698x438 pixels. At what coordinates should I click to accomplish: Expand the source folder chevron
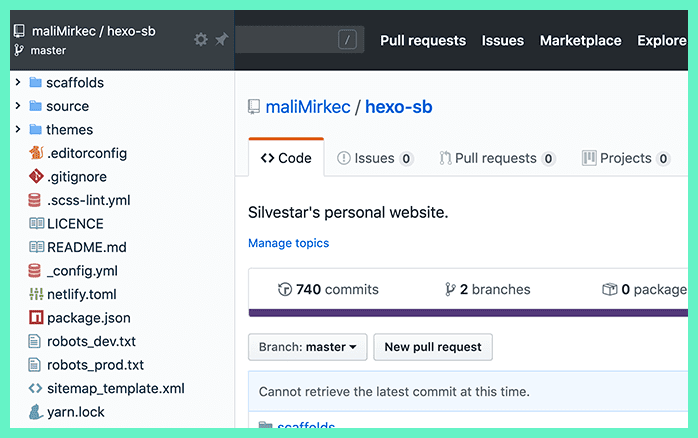18,105
